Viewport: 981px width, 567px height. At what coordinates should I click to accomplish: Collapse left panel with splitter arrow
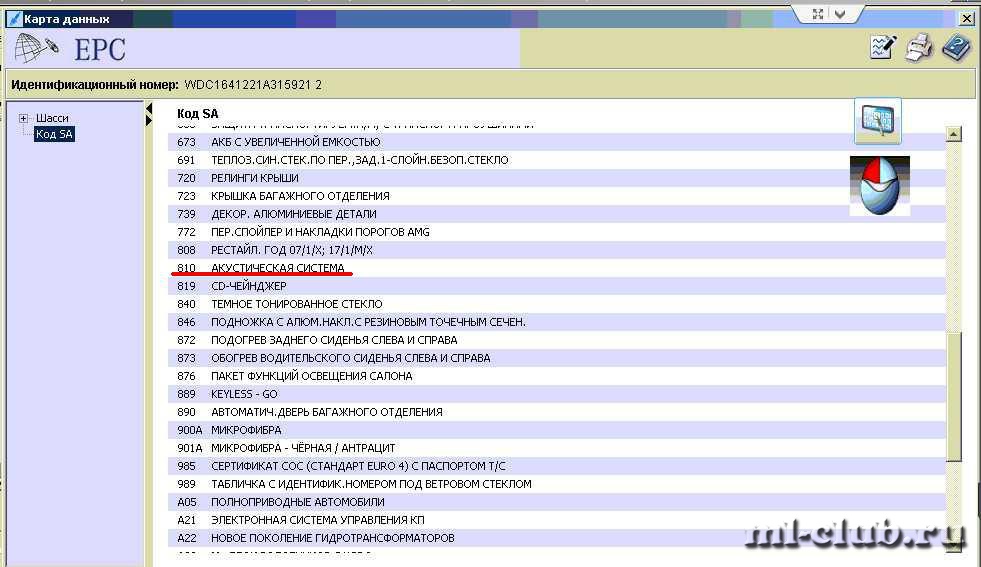coord(149,109)
